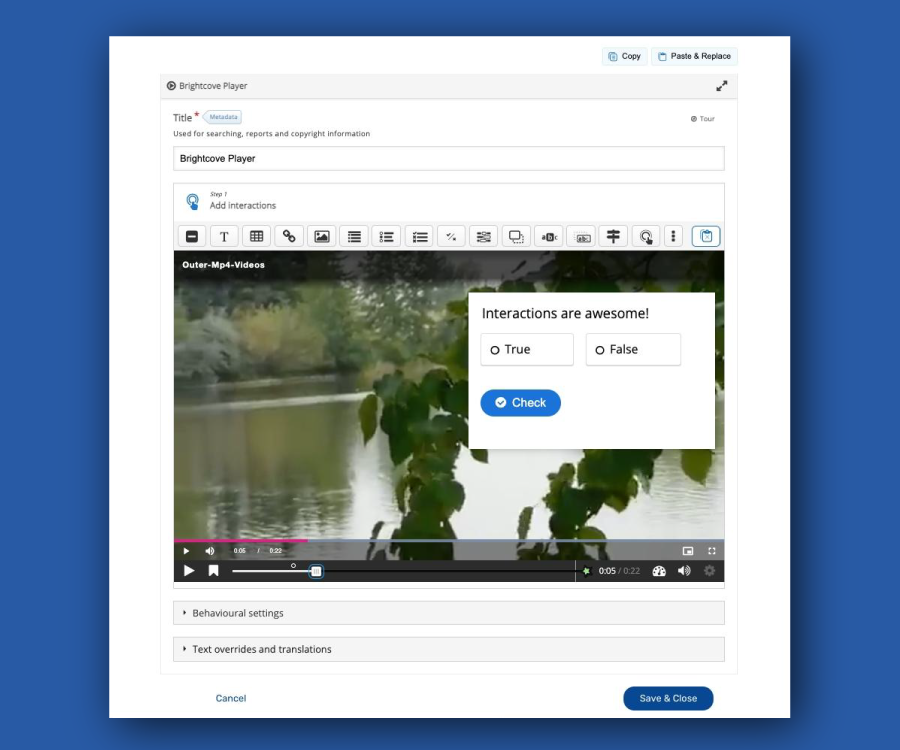Click the Cancel link

click(x=231, y=698)
